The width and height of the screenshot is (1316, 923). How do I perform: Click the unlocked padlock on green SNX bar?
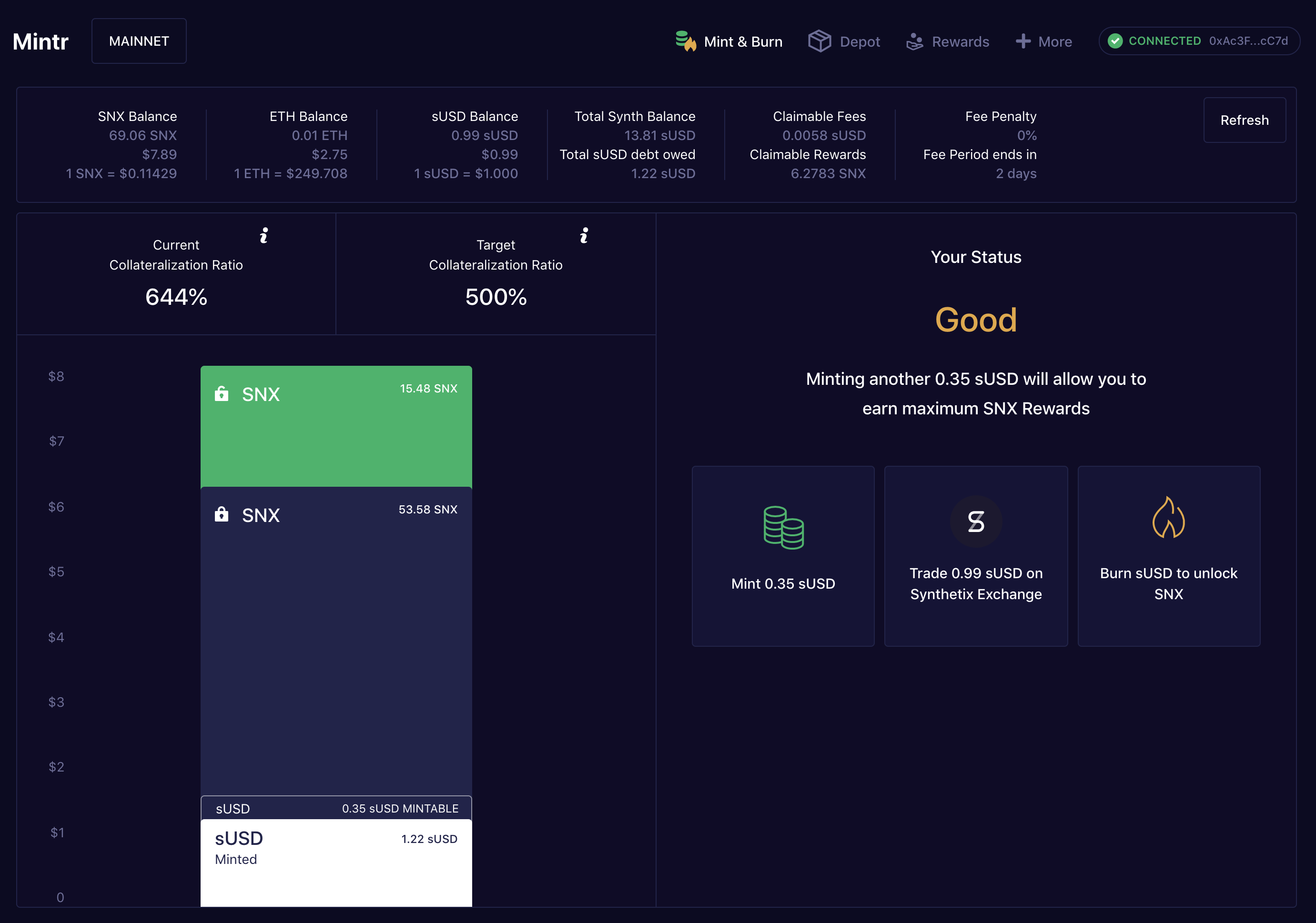coord(221,393)
